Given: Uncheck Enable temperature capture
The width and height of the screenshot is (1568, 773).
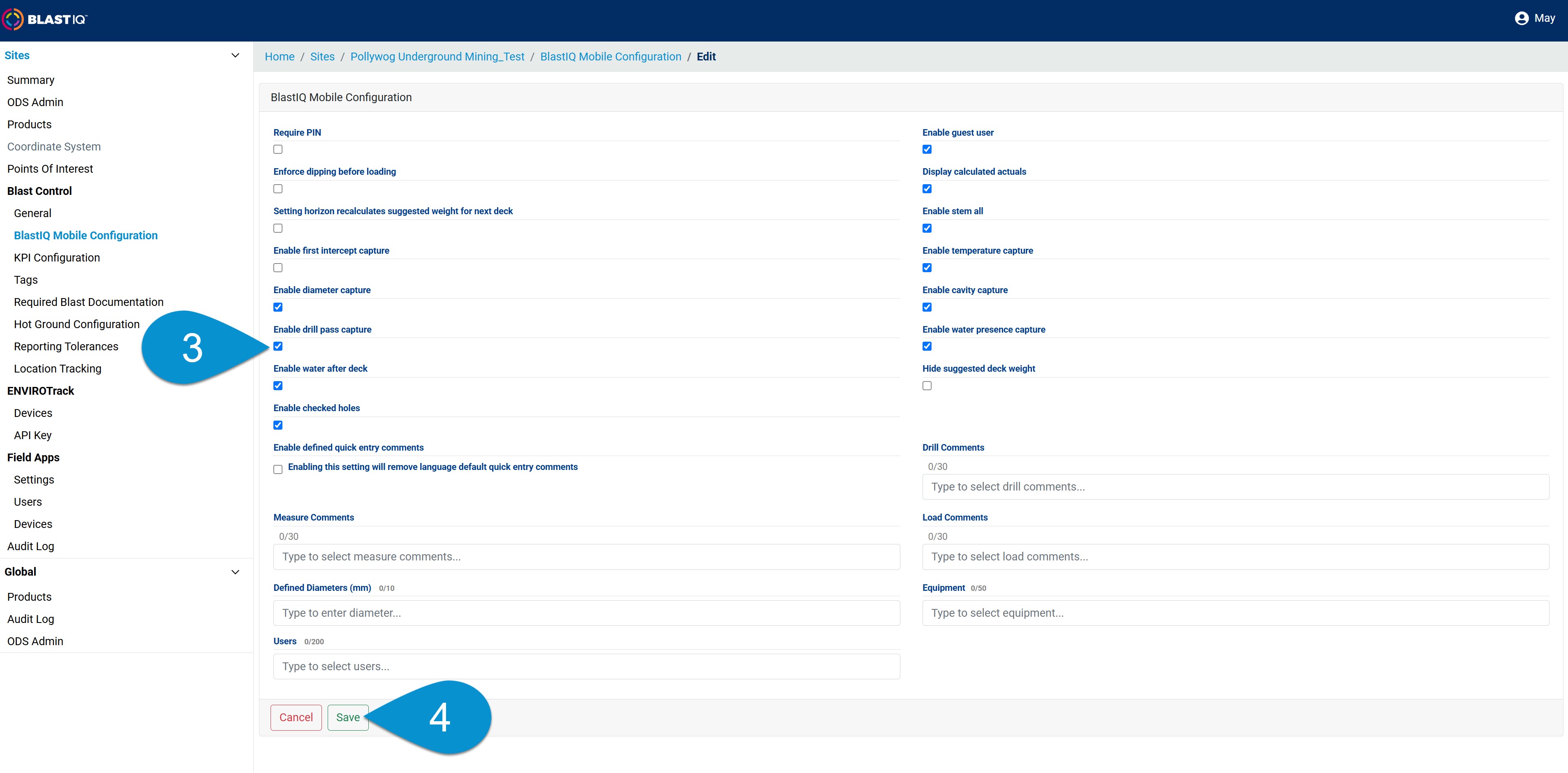Looking at the screenshot, I should click(927, 268).
